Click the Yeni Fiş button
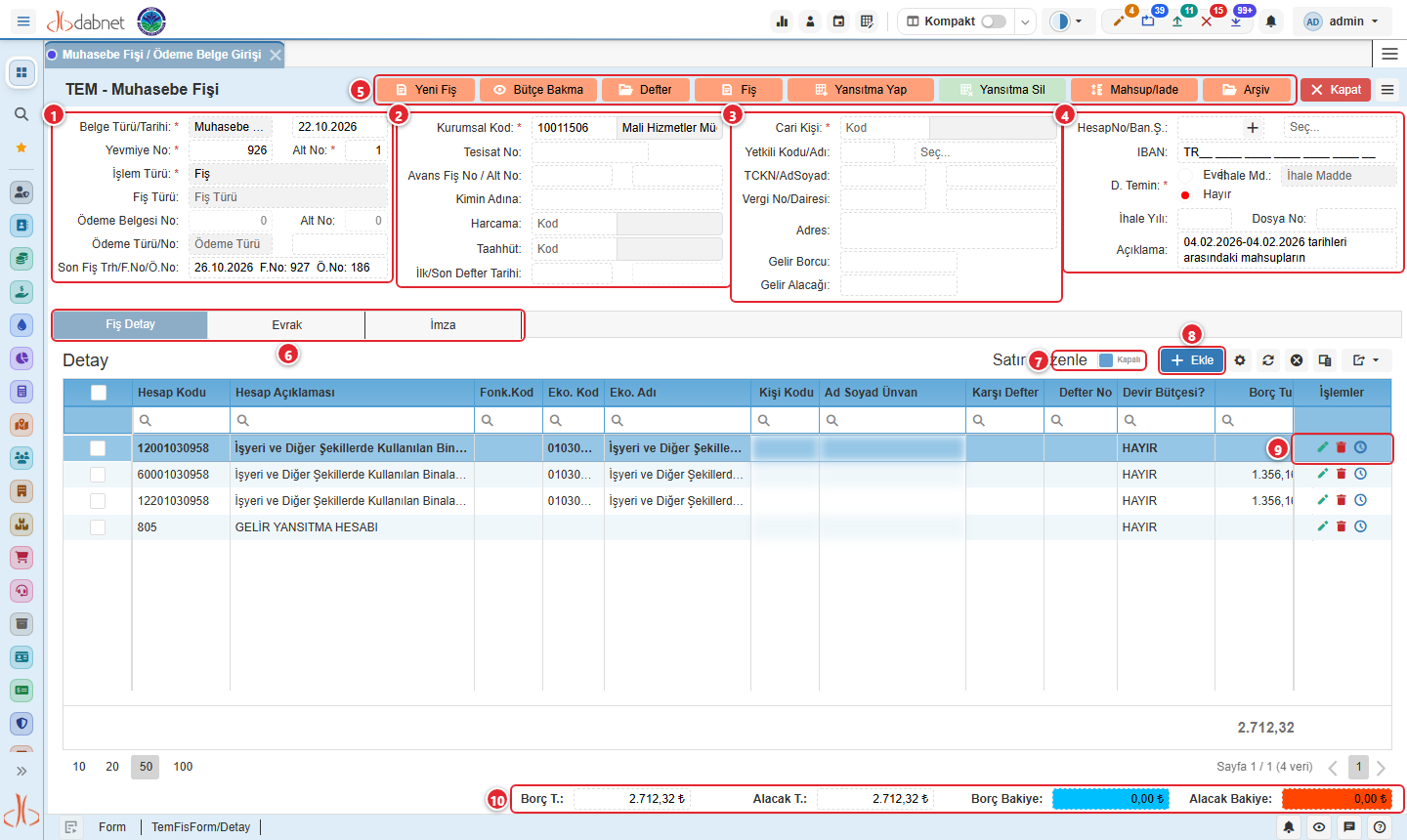This screenshot has height=840, width=1407. 426,90
